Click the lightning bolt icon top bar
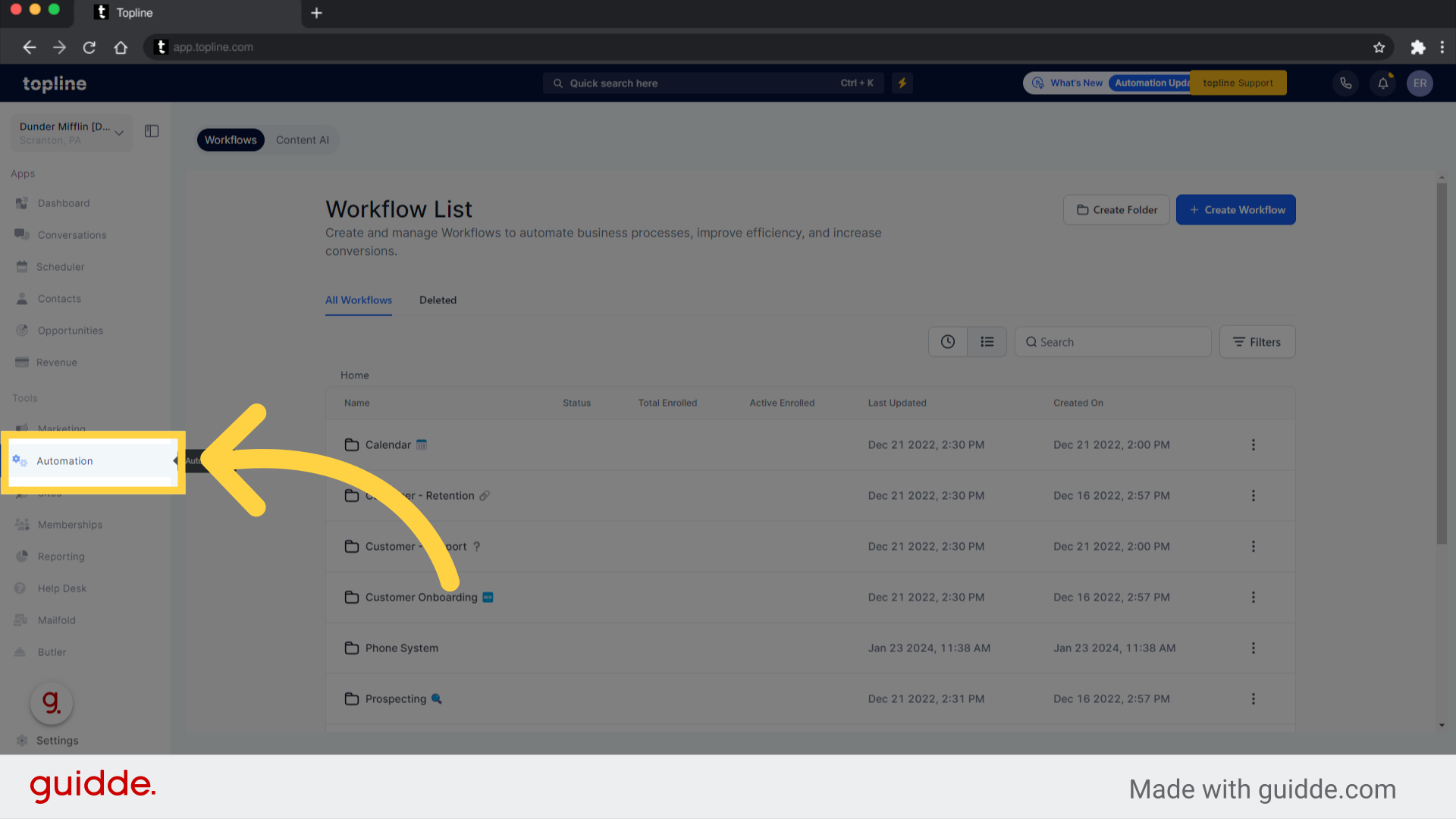This screenshot has width=1456, height=819. (902, 83)
